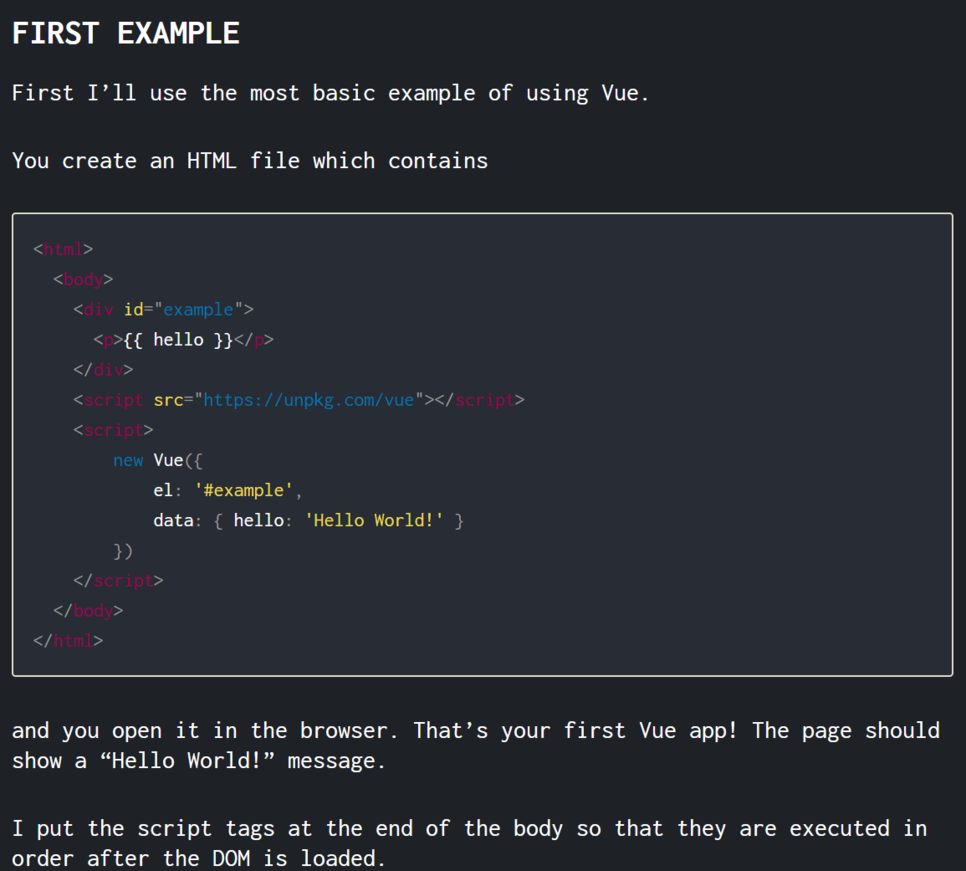966x871 pixels.
Task: Click the 'You create an HTML file' line
Action: tap(250, 160)
